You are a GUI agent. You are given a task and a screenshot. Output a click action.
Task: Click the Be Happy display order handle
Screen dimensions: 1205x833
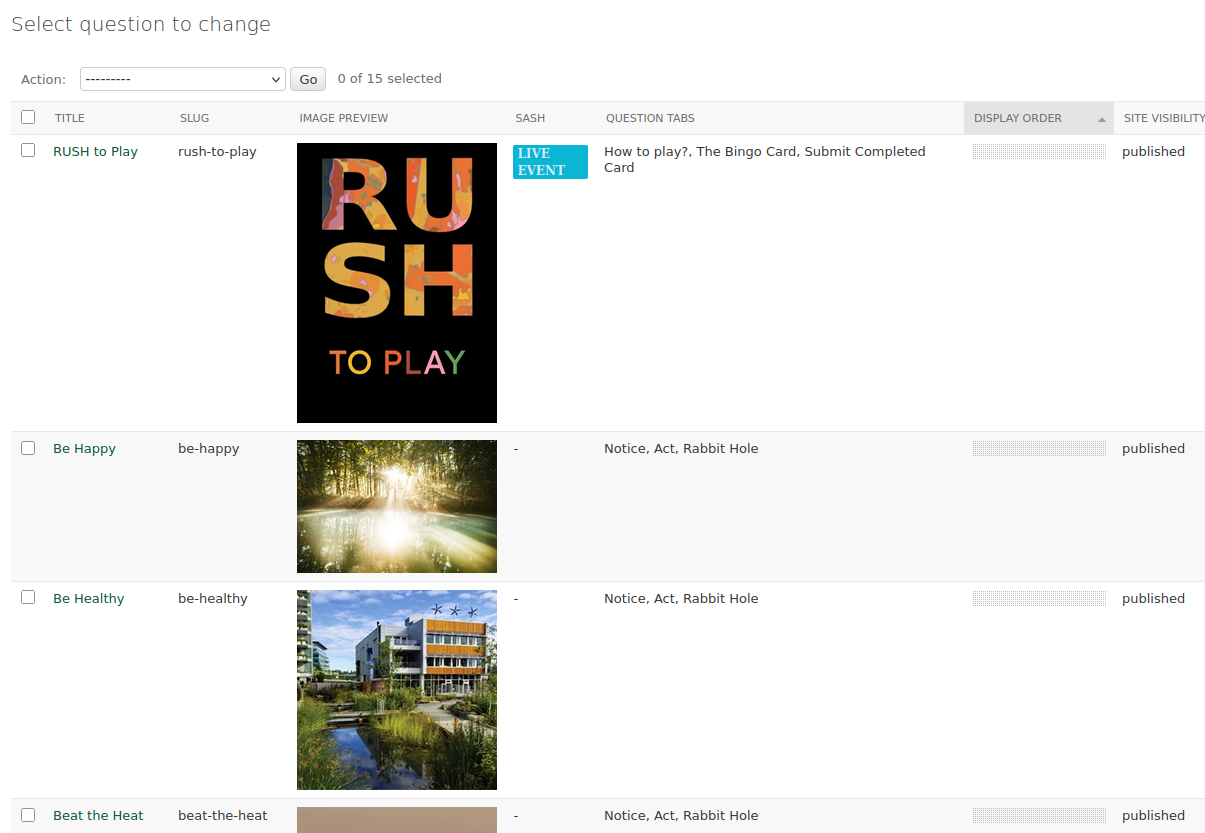pyautogui.click(x=1039, y=449)
